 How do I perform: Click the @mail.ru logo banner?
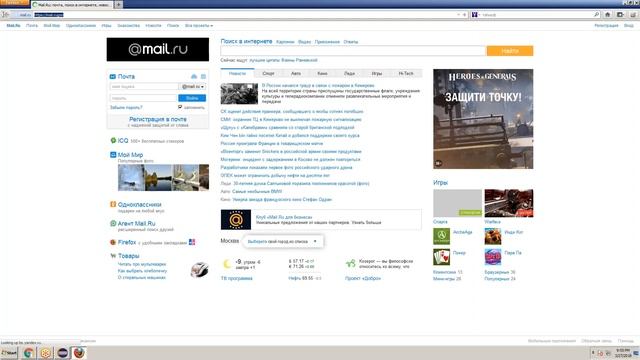158,49
